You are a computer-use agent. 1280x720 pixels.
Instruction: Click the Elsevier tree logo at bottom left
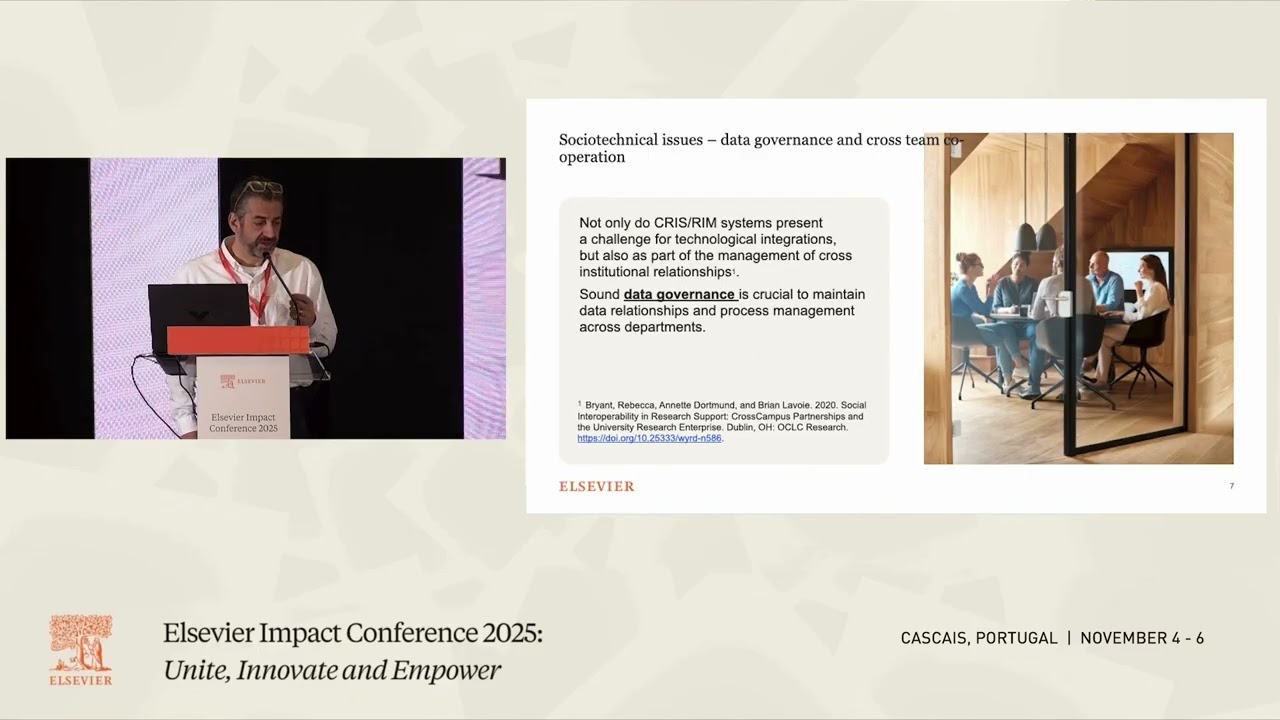tap(81, 650)
